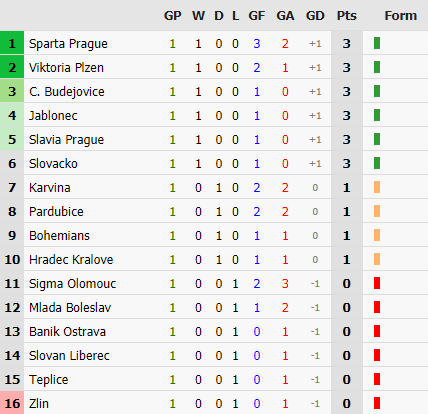Click Sparta Prague's green win form indicator
Viewport: 428px width, 414px height.
point(377,43)
